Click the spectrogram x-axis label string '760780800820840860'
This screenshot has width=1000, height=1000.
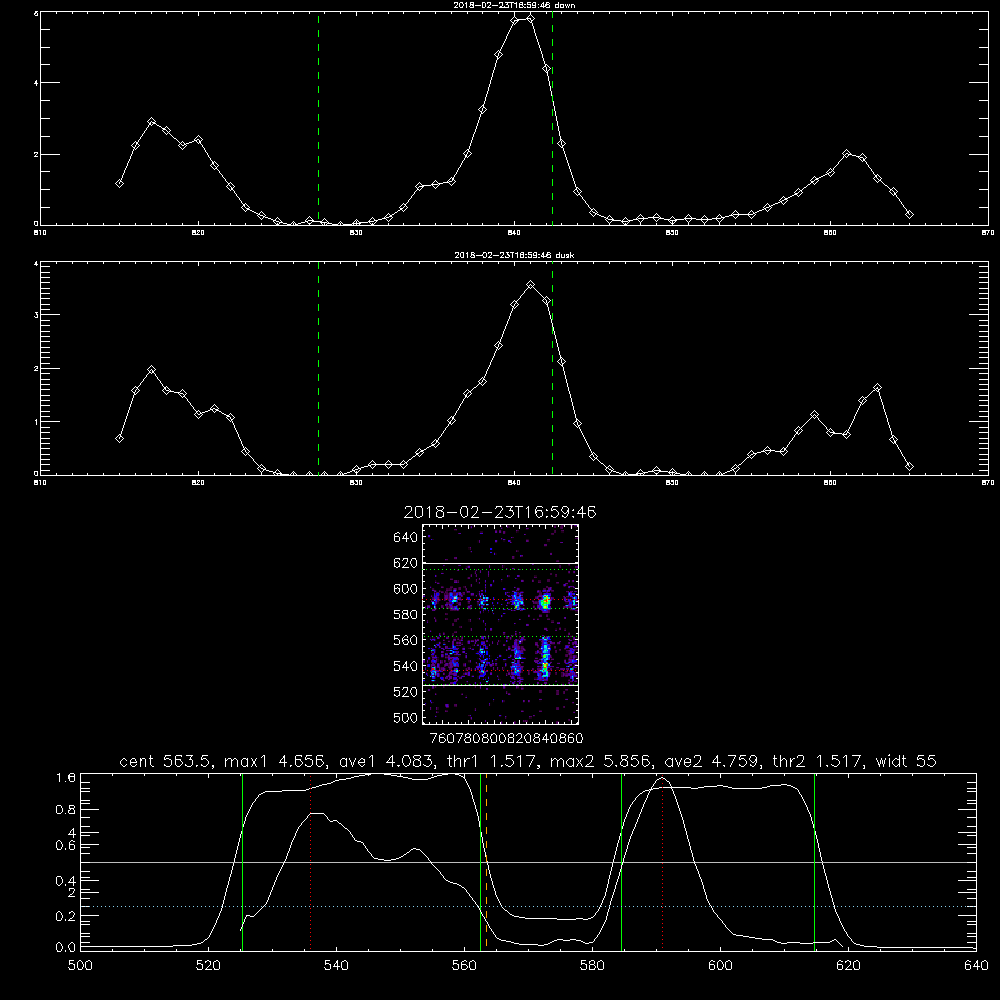click(506, 739)
